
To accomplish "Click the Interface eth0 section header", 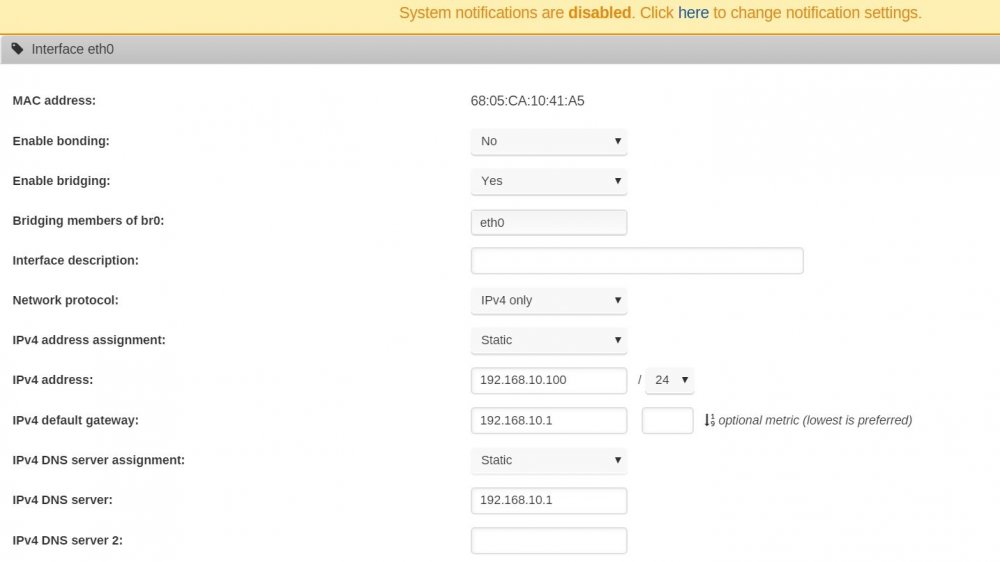I will (x=500, y=49).
